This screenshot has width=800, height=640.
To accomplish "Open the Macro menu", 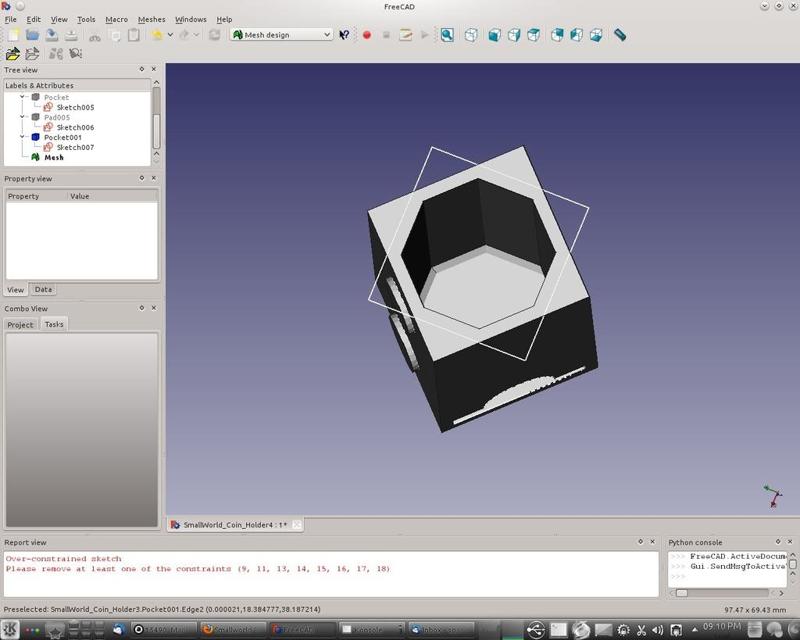I will coord(116,19).
